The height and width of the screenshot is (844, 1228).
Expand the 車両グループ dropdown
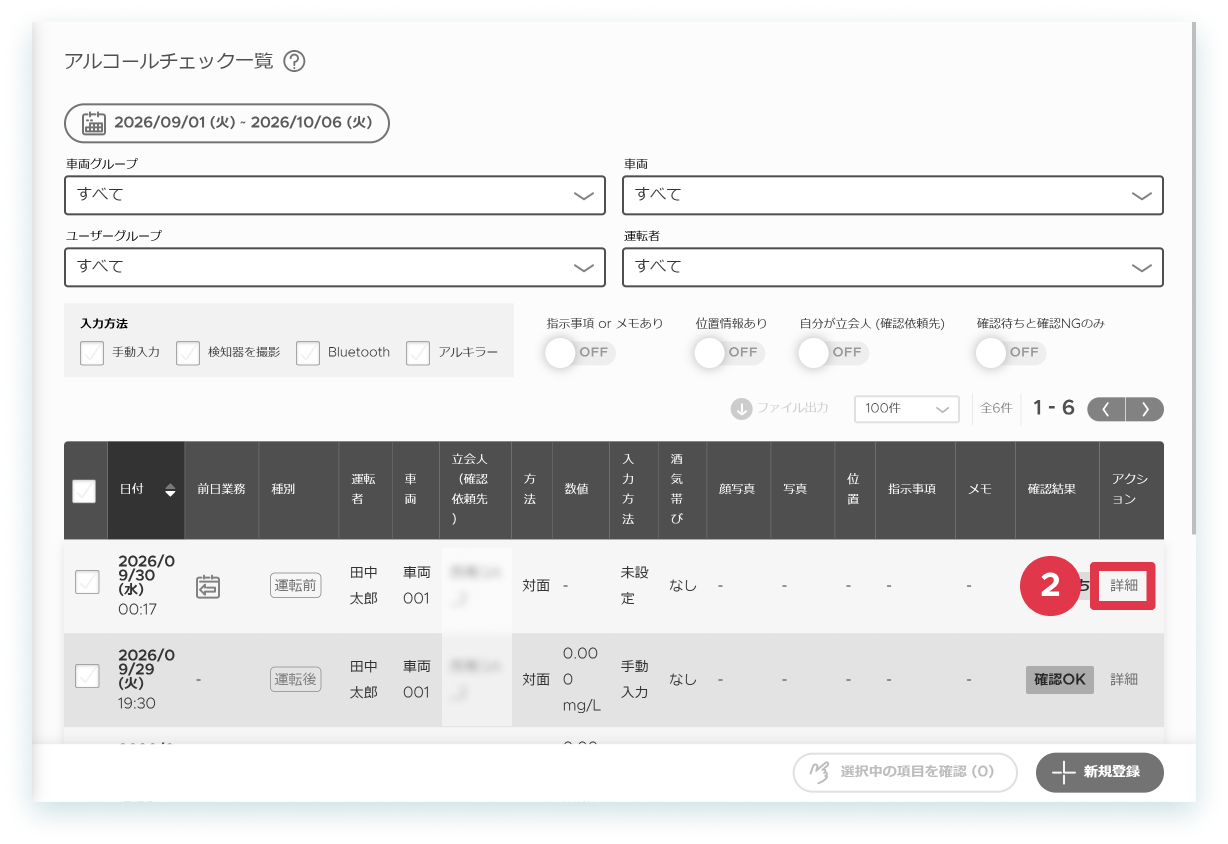(335, 195)
